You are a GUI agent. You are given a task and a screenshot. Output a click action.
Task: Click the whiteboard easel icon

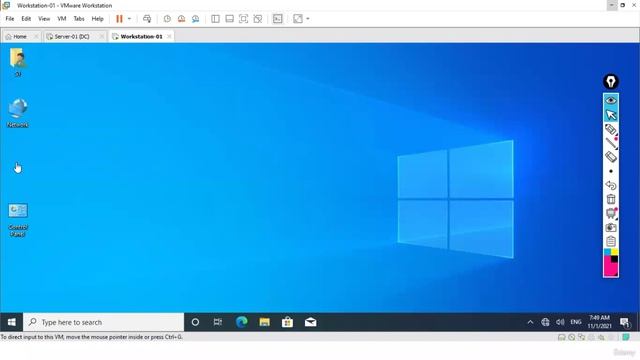pyautogui.click(x=611, y=213)
